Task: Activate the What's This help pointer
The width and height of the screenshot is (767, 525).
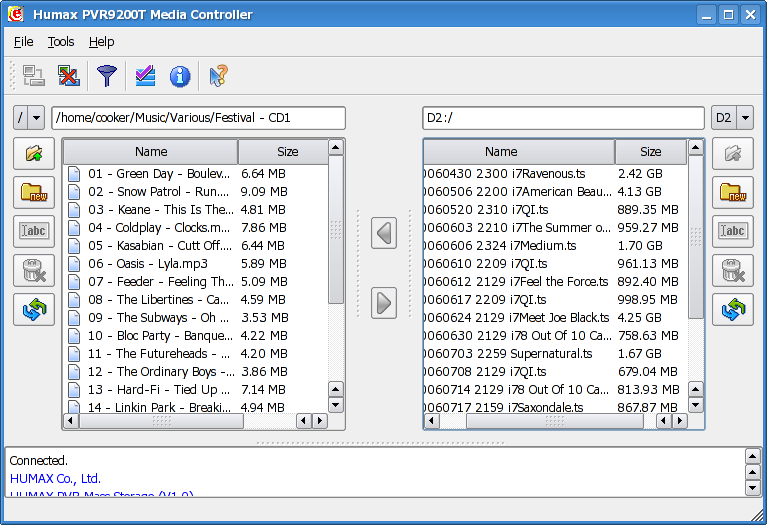Action: point(218,76)
